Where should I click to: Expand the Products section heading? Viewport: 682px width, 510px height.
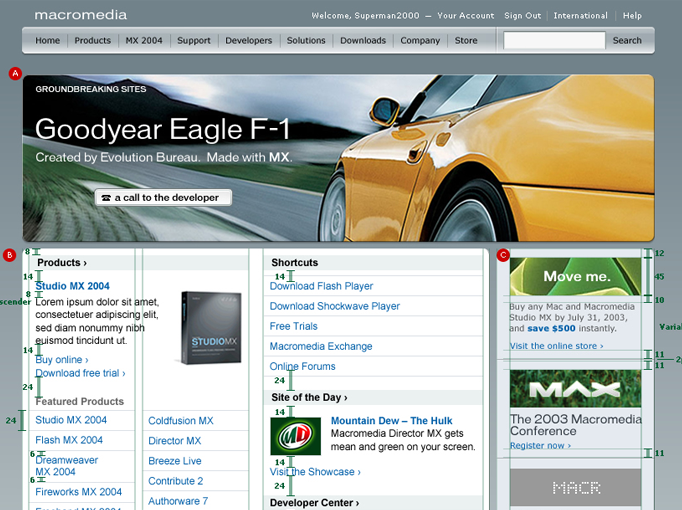click(62, 263)
